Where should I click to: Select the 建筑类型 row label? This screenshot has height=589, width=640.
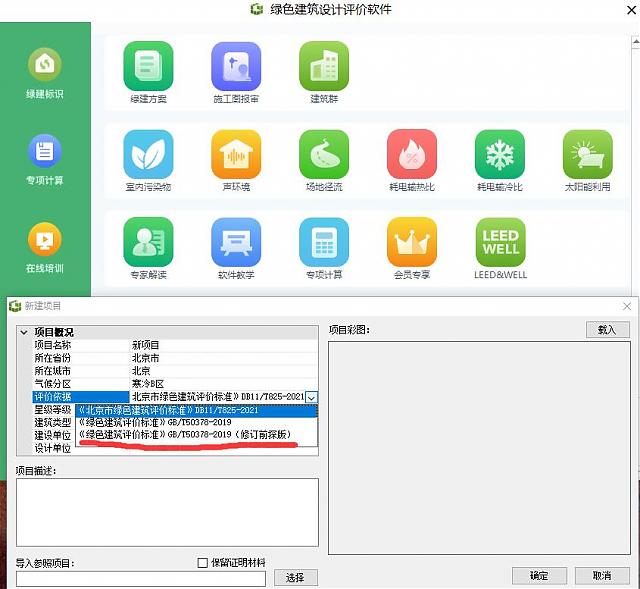[x=53, y=422]
